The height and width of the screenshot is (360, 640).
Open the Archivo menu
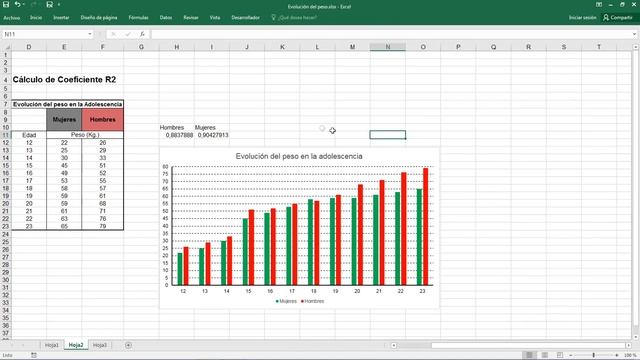pos(11,18)
